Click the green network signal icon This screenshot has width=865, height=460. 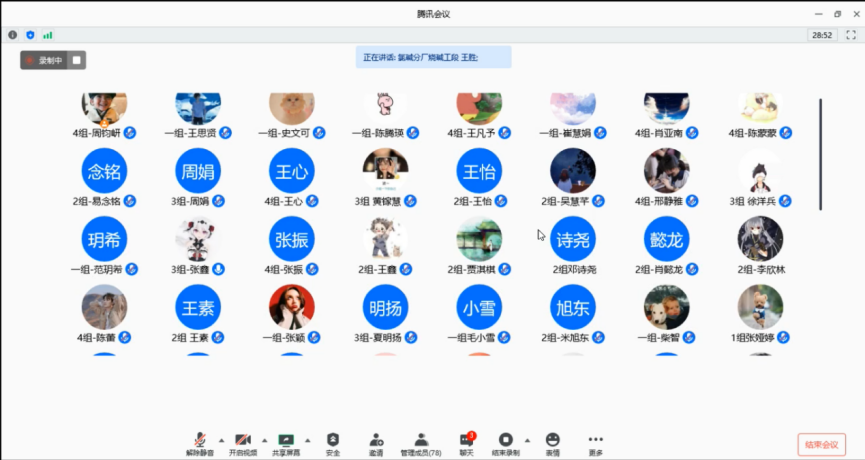pyautogui.click(x=47, y=35)
